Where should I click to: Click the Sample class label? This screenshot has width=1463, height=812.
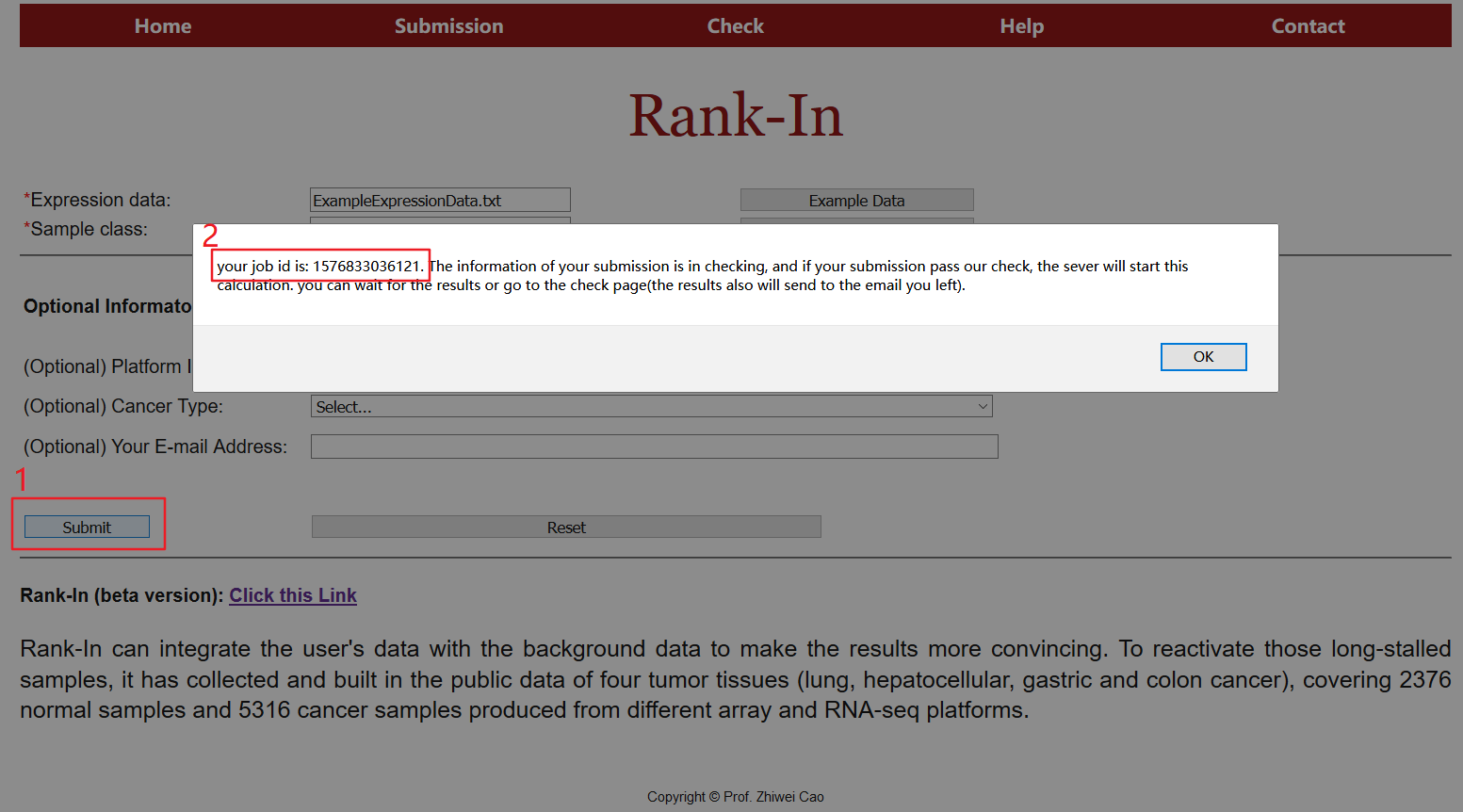[86, 229]
